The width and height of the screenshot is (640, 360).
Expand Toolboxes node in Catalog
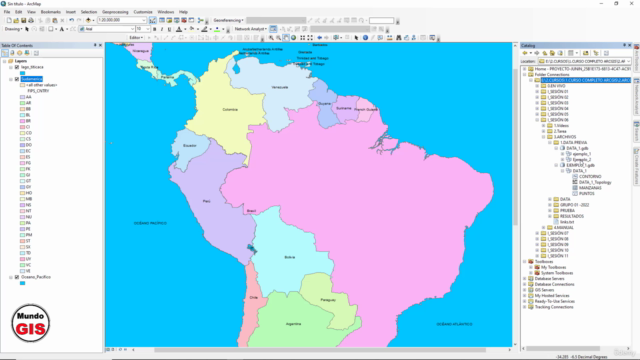[525, 262]
